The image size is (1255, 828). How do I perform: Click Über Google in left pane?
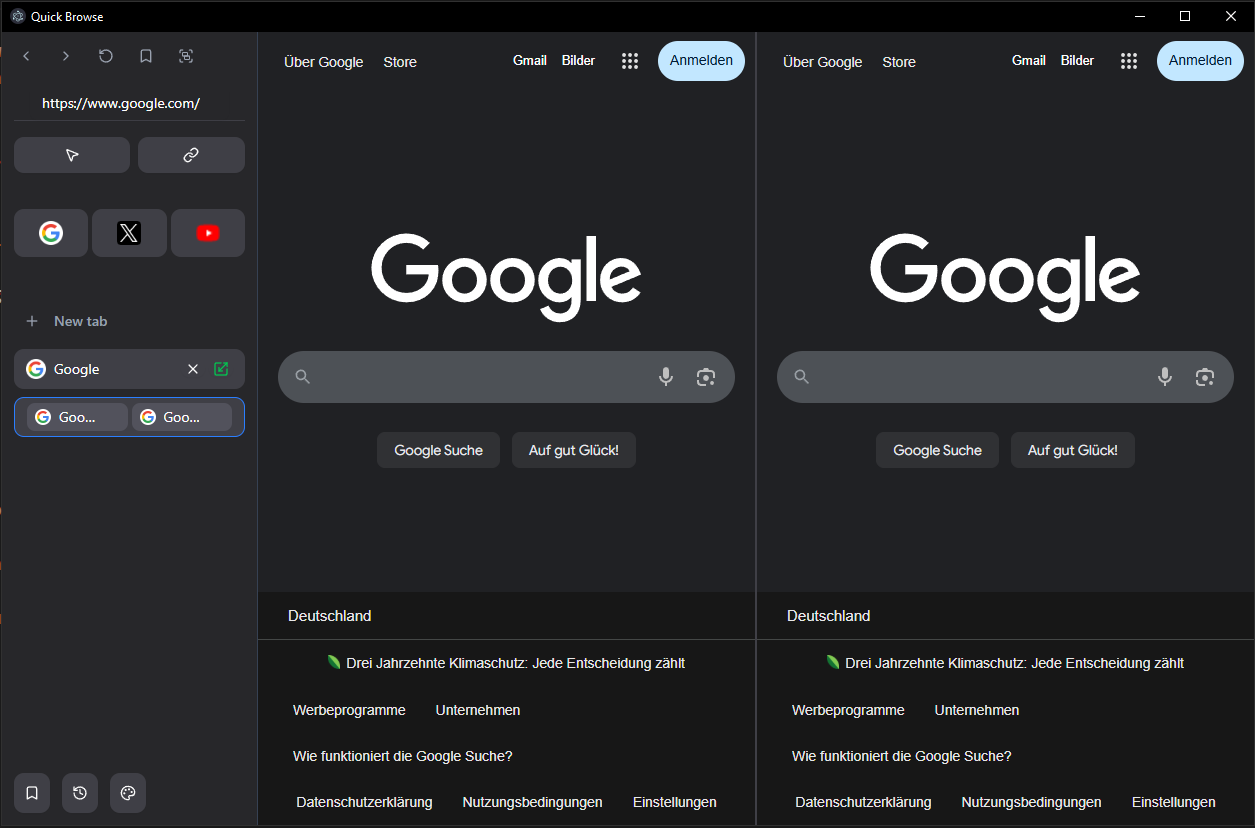(x=324, y=62)
